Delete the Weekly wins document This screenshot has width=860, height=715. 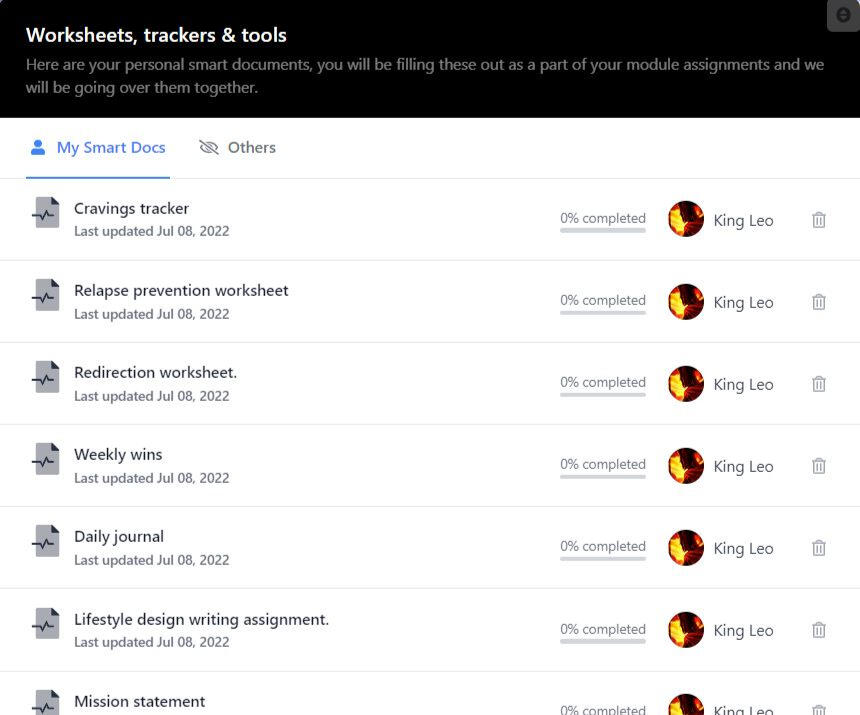[x=818, y=466]
